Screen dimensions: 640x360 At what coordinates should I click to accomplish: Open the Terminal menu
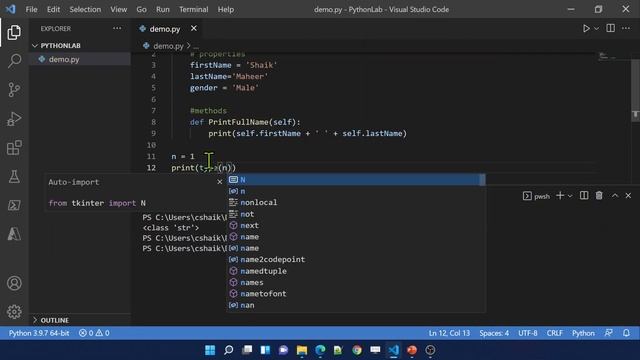click(x=193, y=9)
